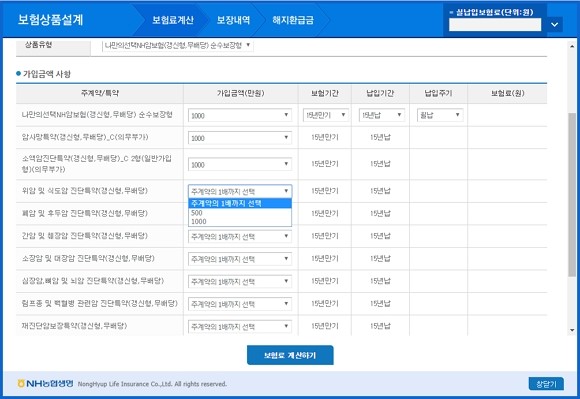Open 가입금액 dropdown for 암사망특약 row
The width and height of the screenshot is (580, 399).
(x=240, y=138)
